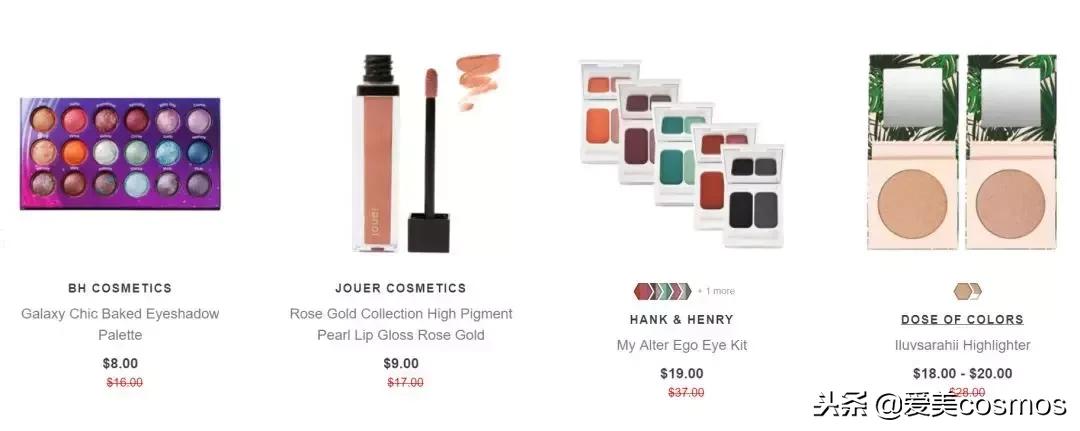1080x431 pixels.
Task: Open the HANK & HENRY brand link
Action: click(681, 319)
